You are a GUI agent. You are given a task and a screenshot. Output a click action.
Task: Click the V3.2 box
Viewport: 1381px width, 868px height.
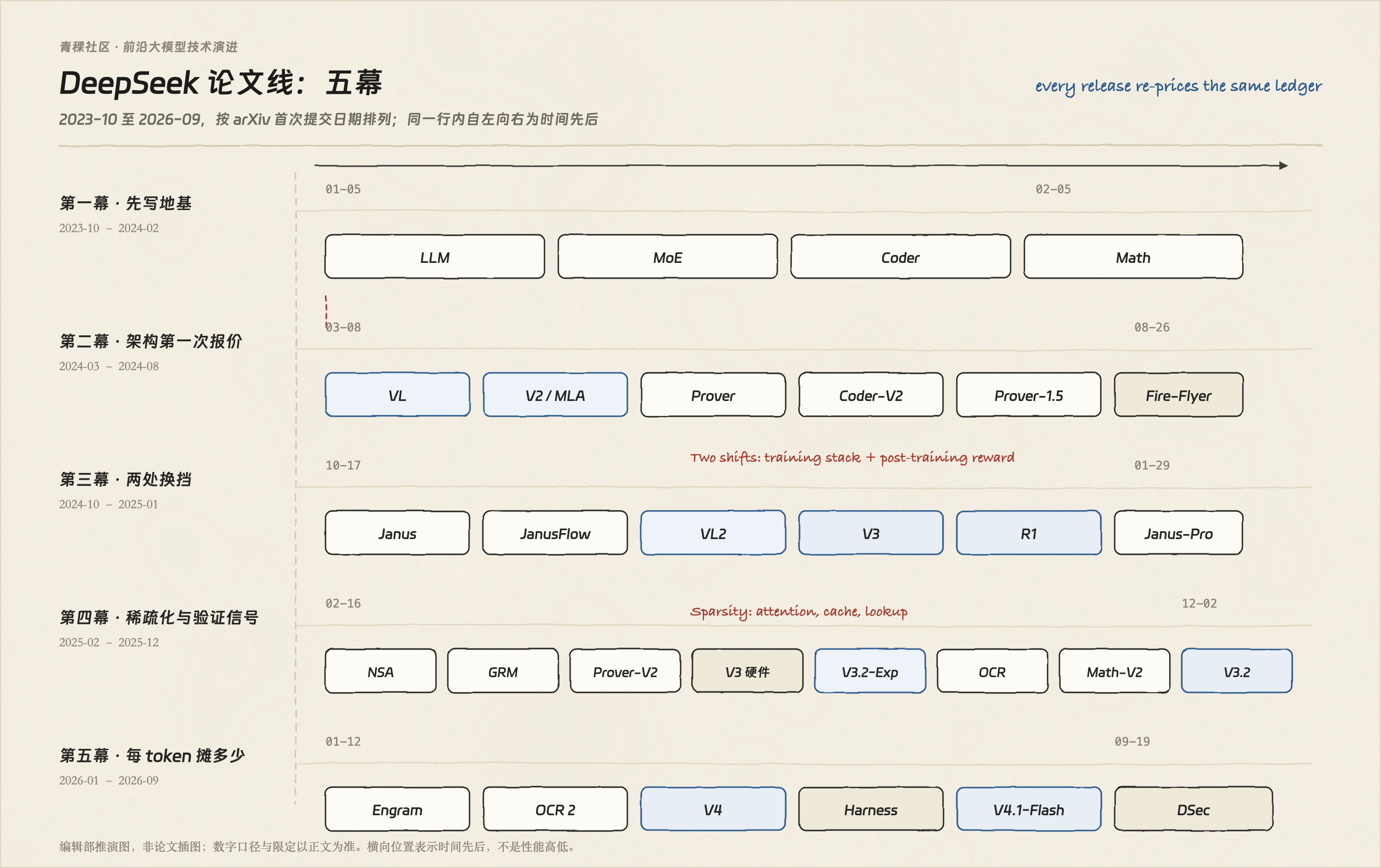(x=1236, y=671)
